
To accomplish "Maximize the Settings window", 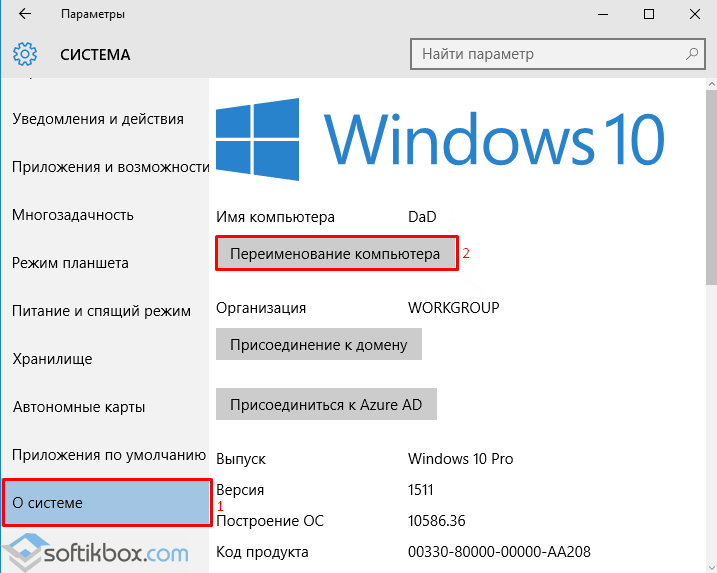I will pos(649,15).
